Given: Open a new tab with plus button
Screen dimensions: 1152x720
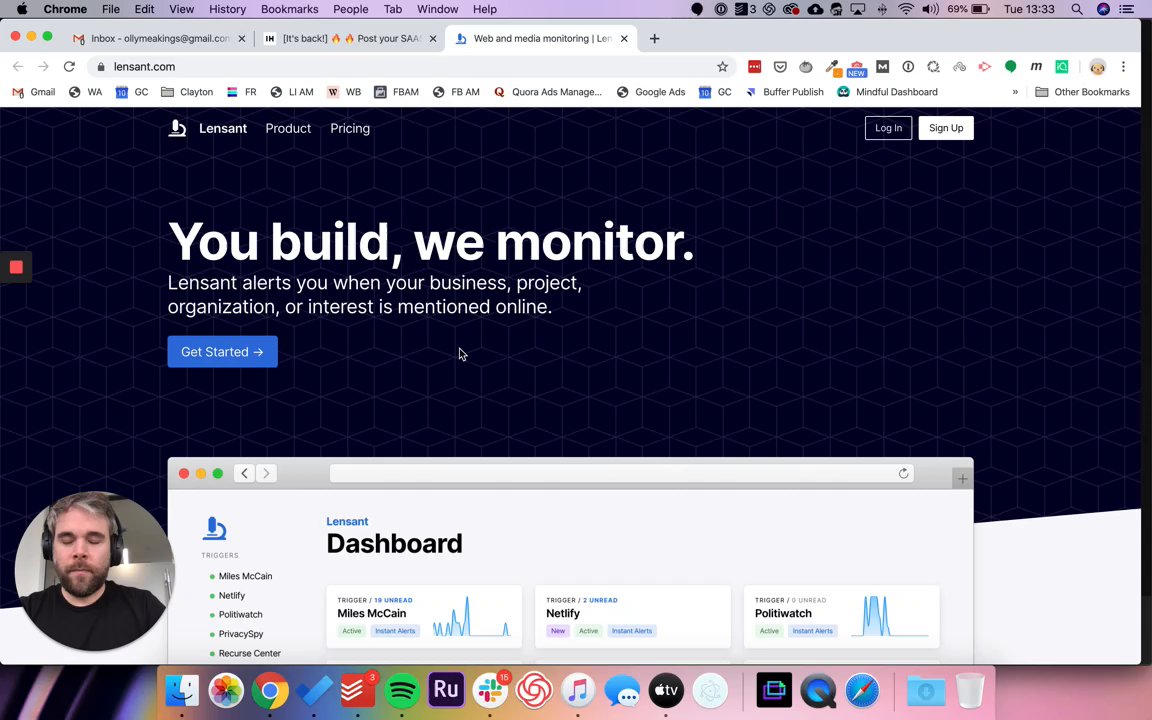Looking at the screenshot, I should pyautogui.click(x=654, y=38).
